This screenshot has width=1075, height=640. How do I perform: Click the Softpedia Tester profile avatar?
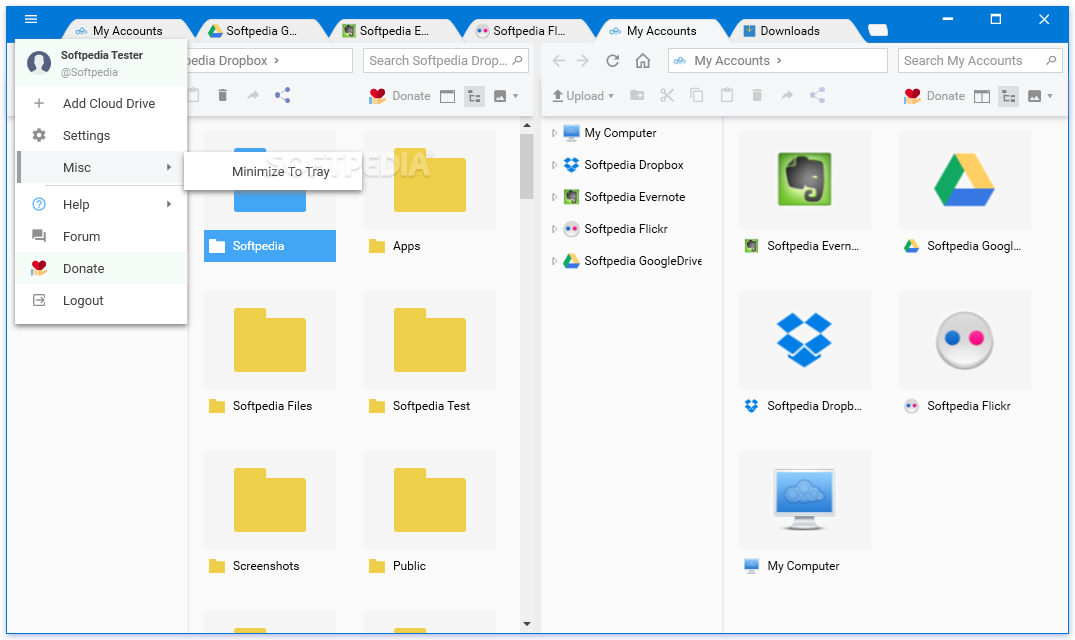tap(38, 63)
